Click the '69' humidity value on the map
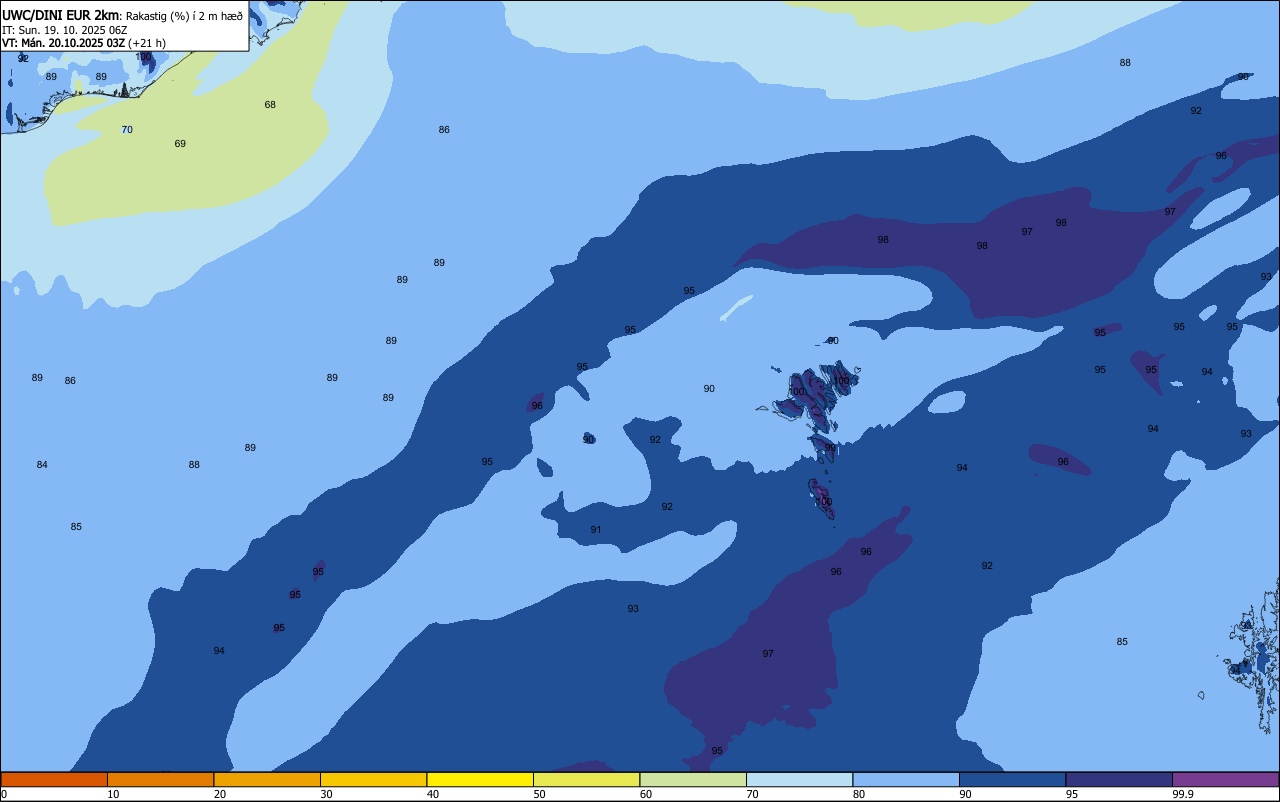The height and width of the screenshot is (802, 1280). click(180, 144)
